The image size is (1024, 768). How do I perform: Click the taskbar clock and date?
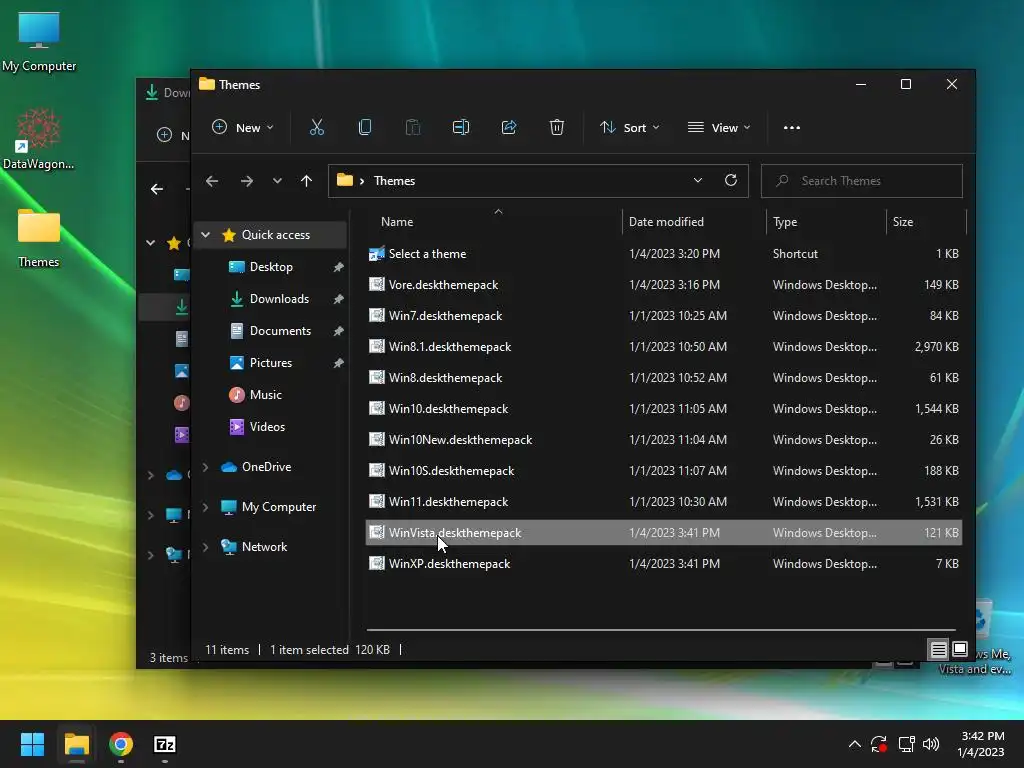tap(982, 744)
